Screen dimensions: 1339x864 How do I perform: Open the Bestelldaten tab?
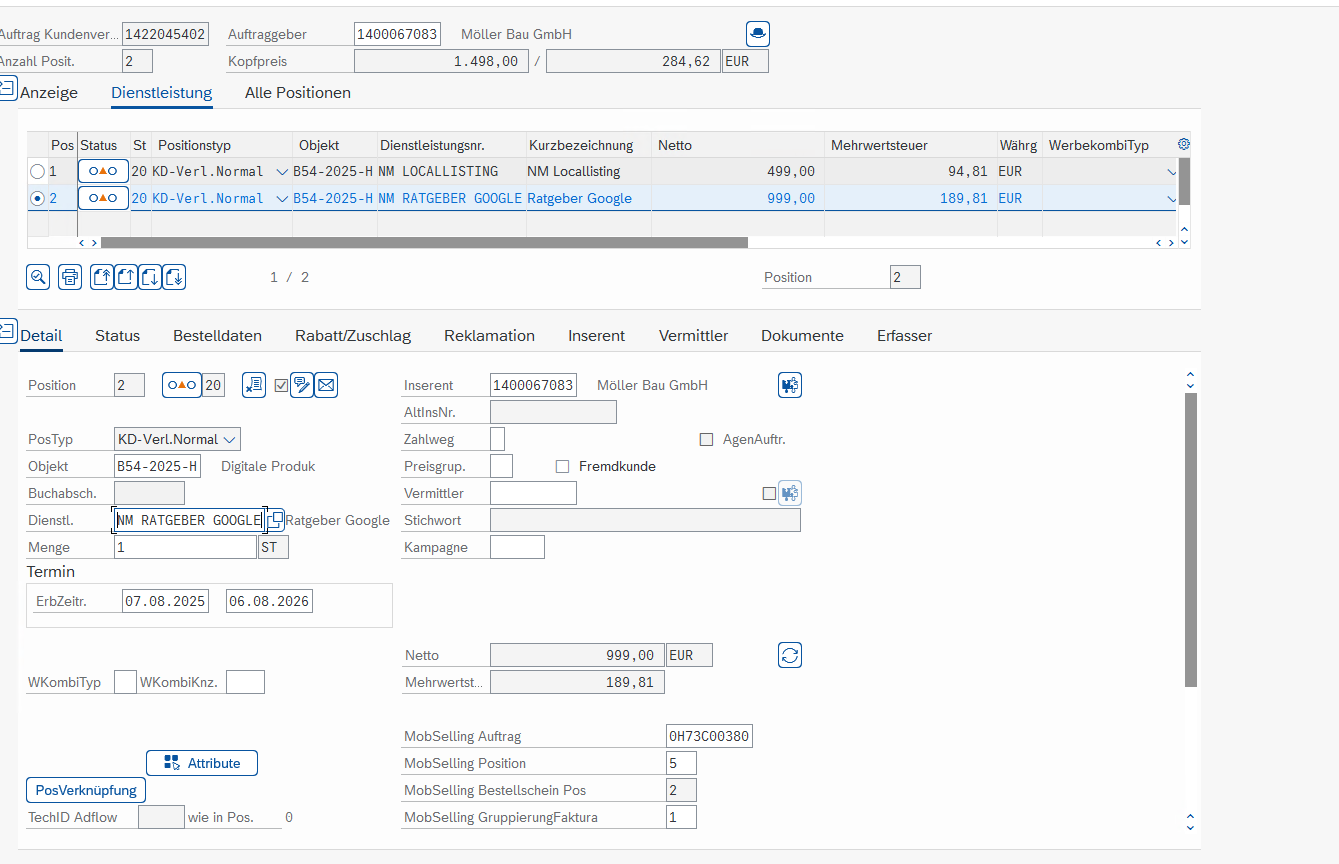(217, 335)
